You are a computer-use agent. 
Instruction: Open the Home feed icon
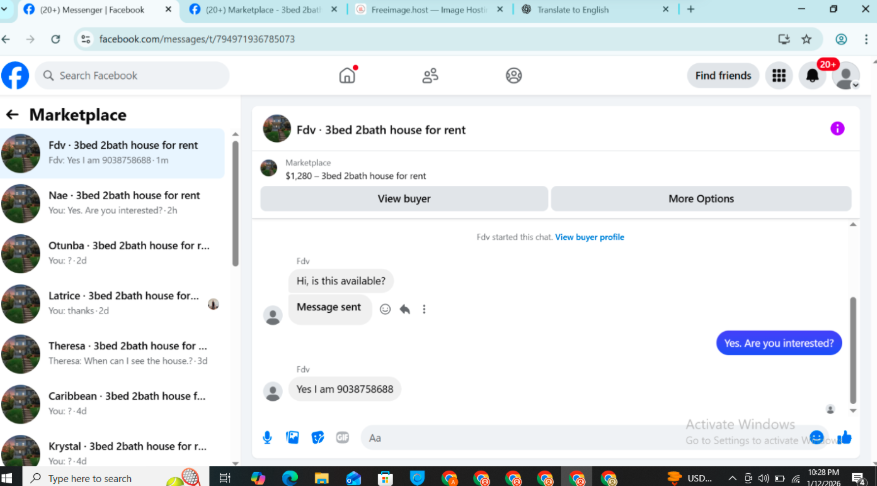point(347,75)
